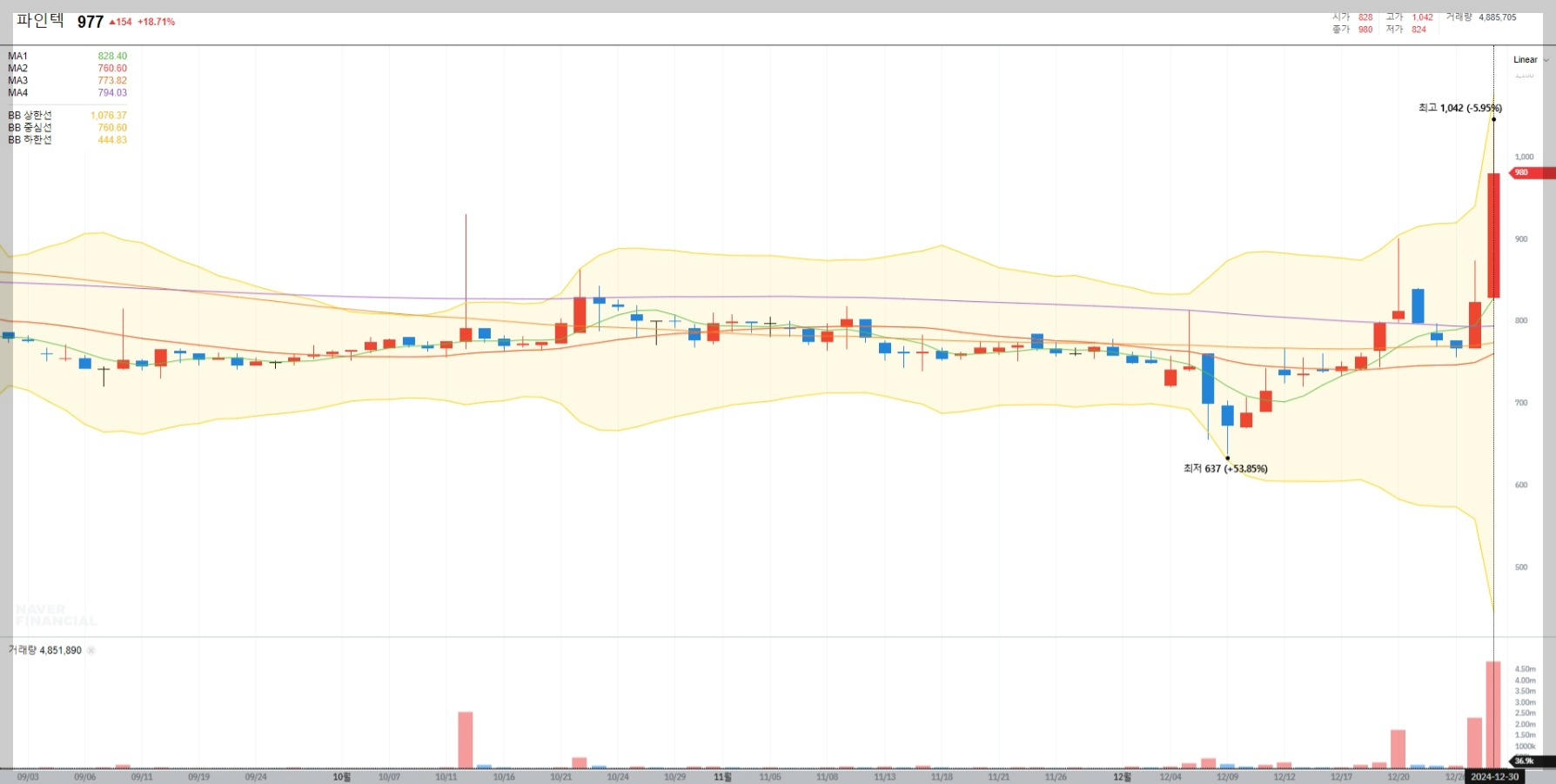The width and height of the screenshot is (1556, 784).
Task: Click the 파인텍 stock name title
Action: (40, 21)
